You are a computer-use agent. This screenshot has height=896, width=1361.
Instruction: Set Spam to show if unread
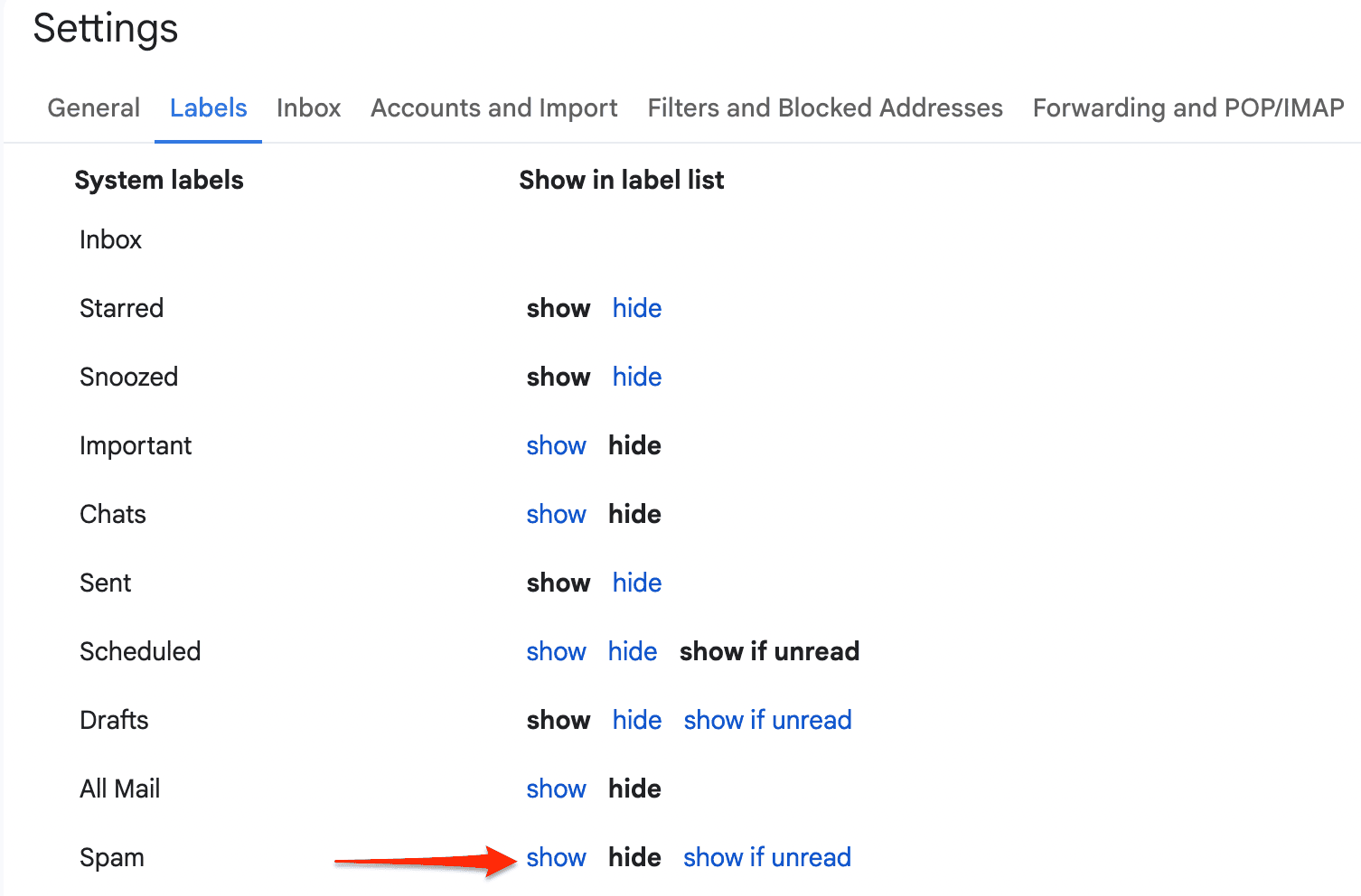tap(766, 857)
